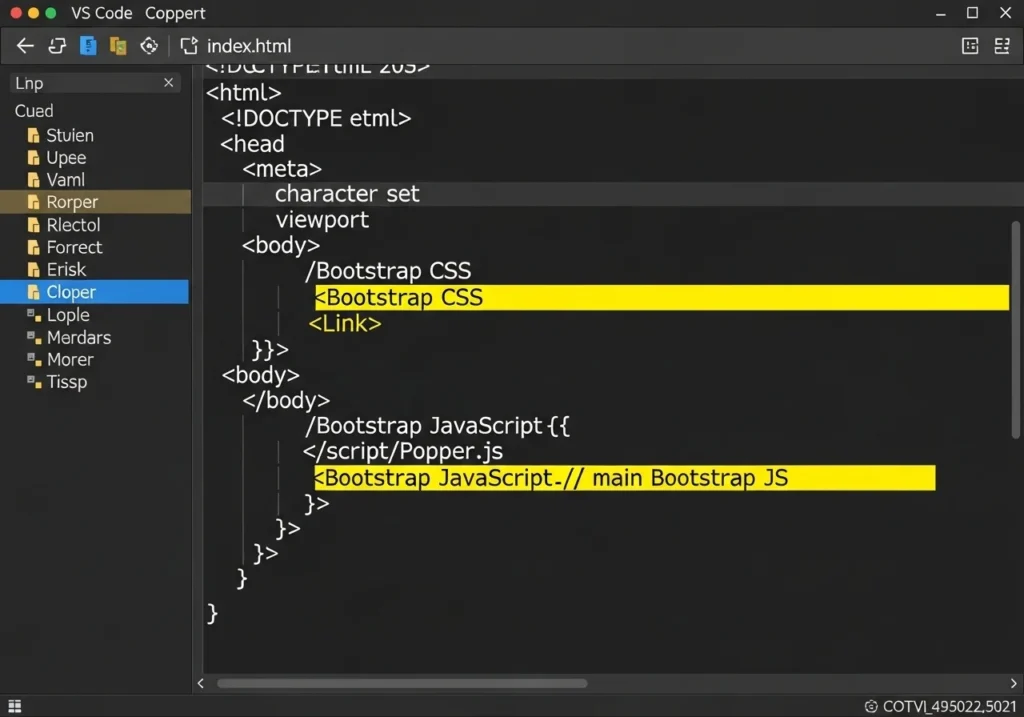This screenshot has width=1024, height=717.
Task: Click the horizontal scrollbar's right arrow
Action: tap(1003, 684)
